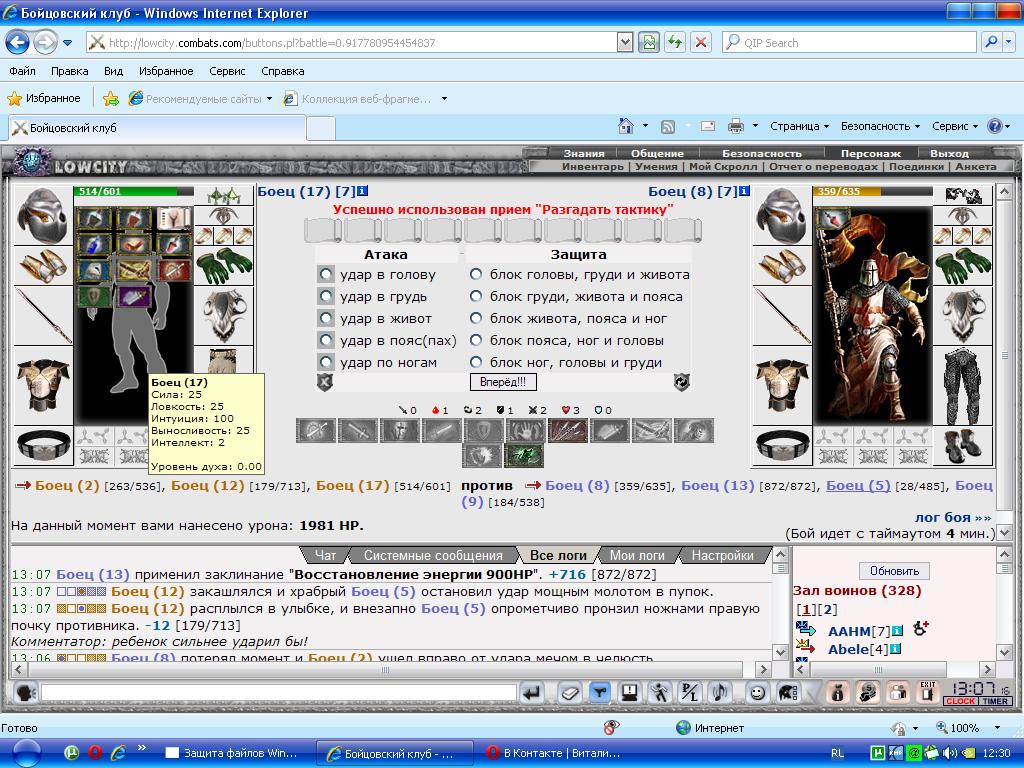1024x768 pixels.
Task: Expand the Страница toolbar menu
Action: 799,126
